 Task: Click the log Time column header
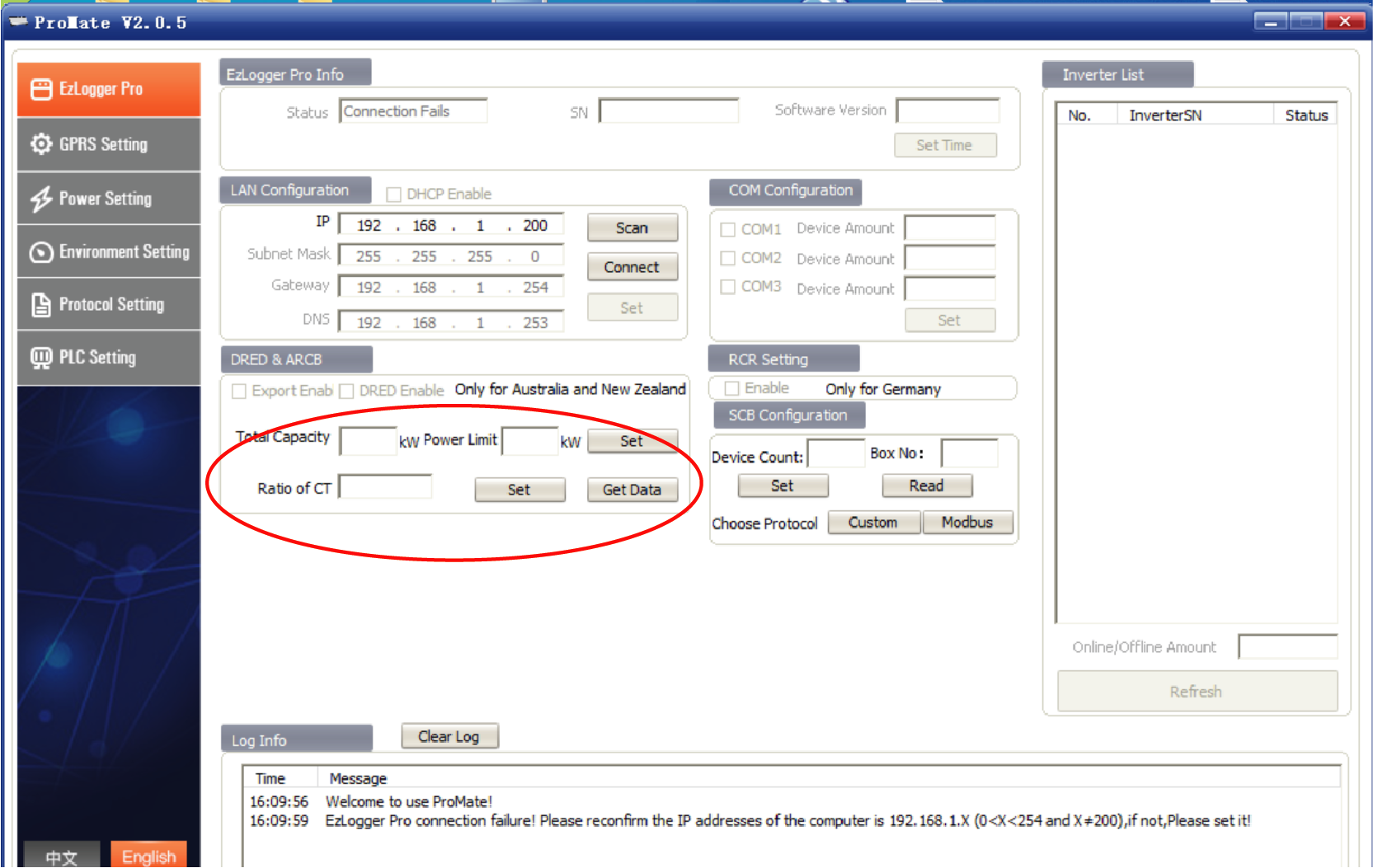[x=280, y=778]
